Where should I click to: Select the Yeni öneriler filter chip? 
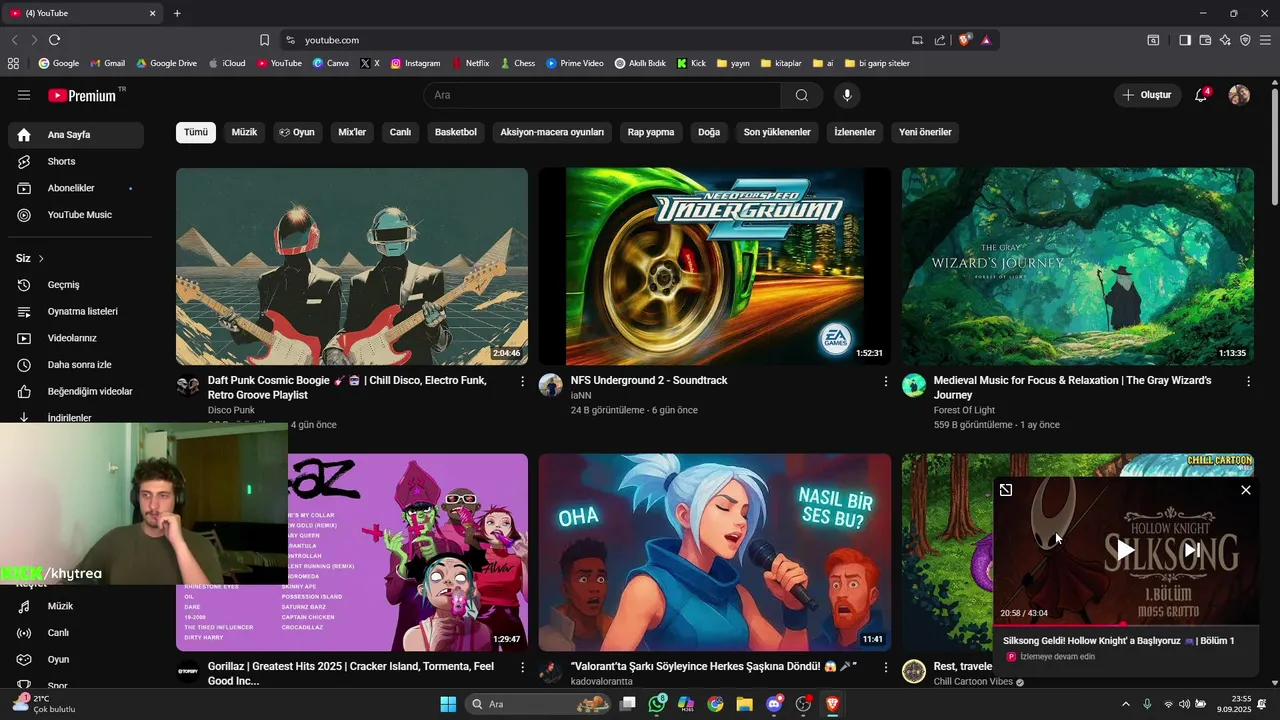pyautogui.click(x=925, y=132)
